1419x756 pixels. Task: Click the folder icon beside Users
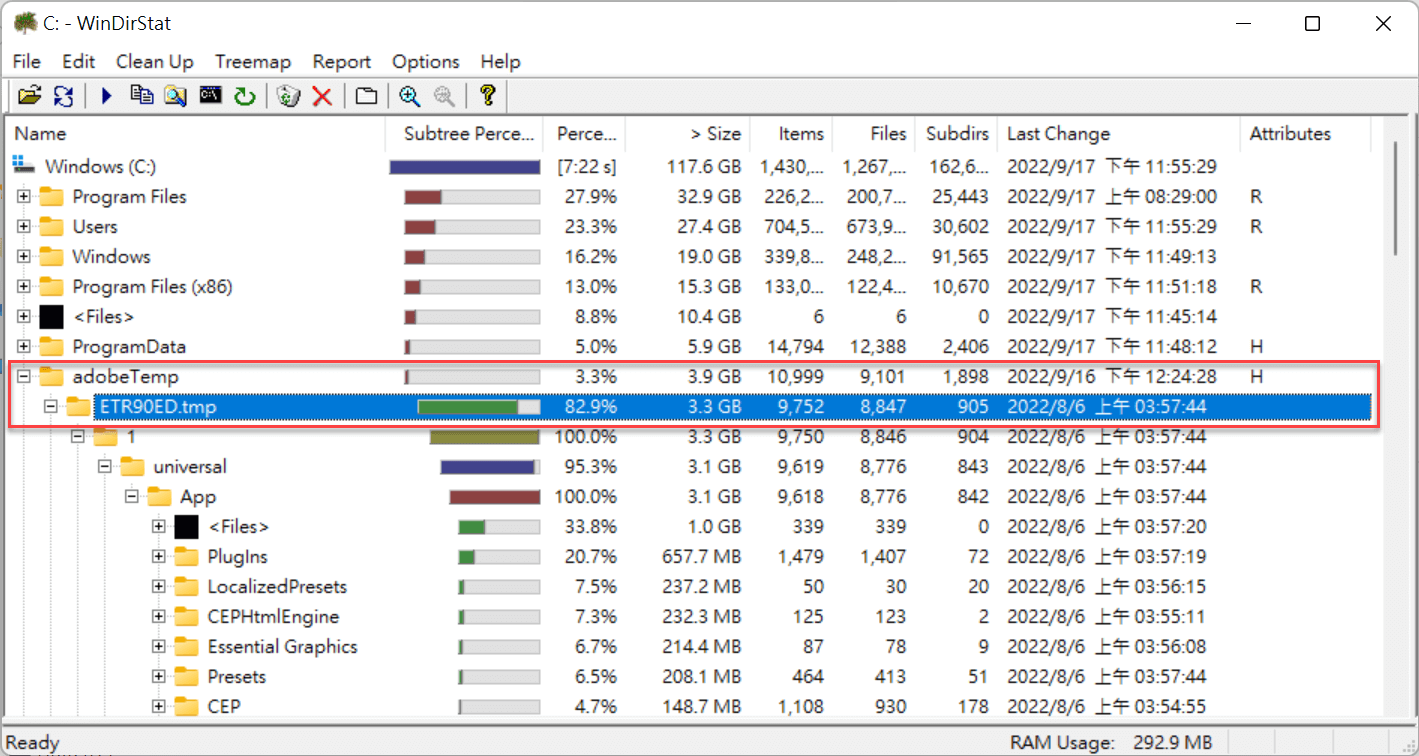click(52, 227)
